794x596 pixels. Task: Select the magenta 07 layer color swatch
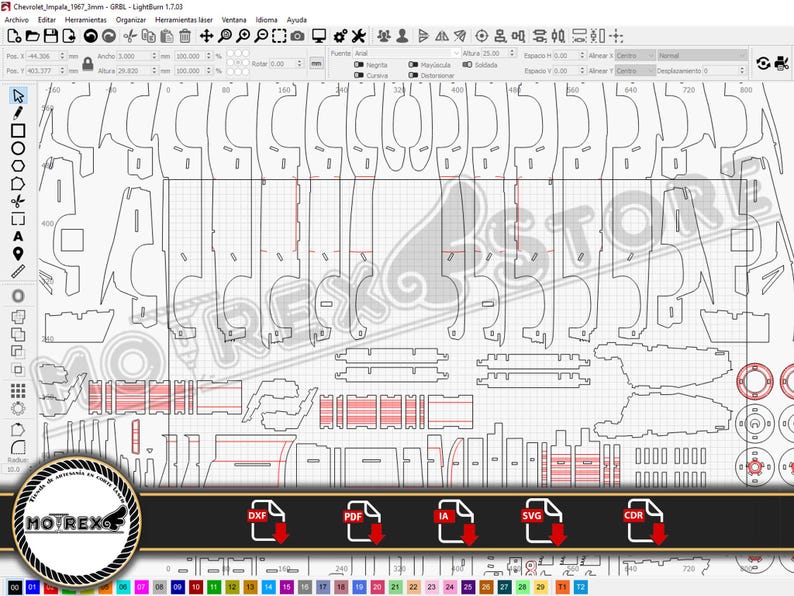pyautogui.click(x=141, y=587)
